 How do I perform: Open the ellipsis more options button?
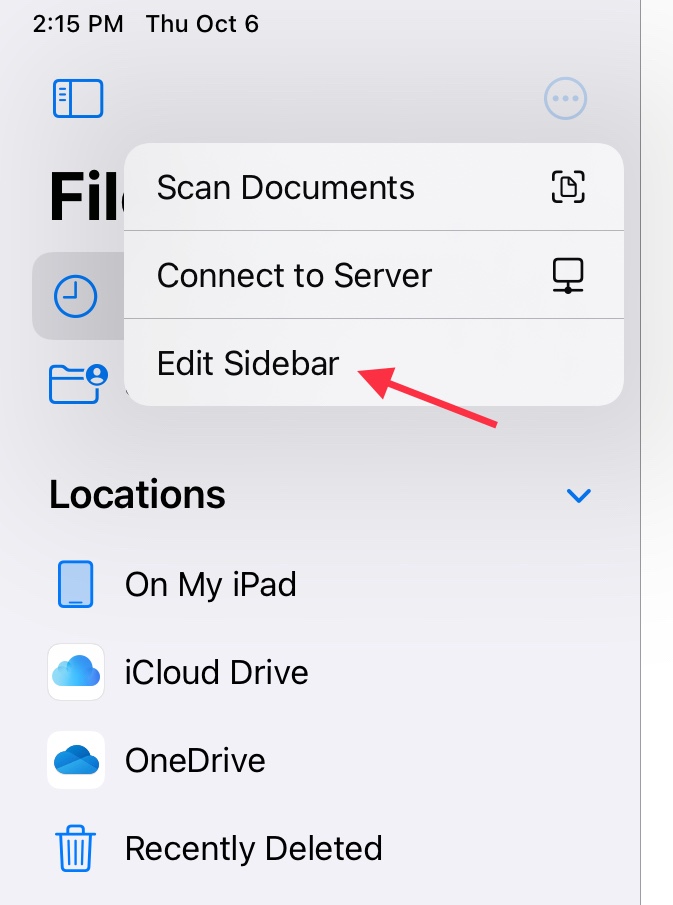pos(565,99)
